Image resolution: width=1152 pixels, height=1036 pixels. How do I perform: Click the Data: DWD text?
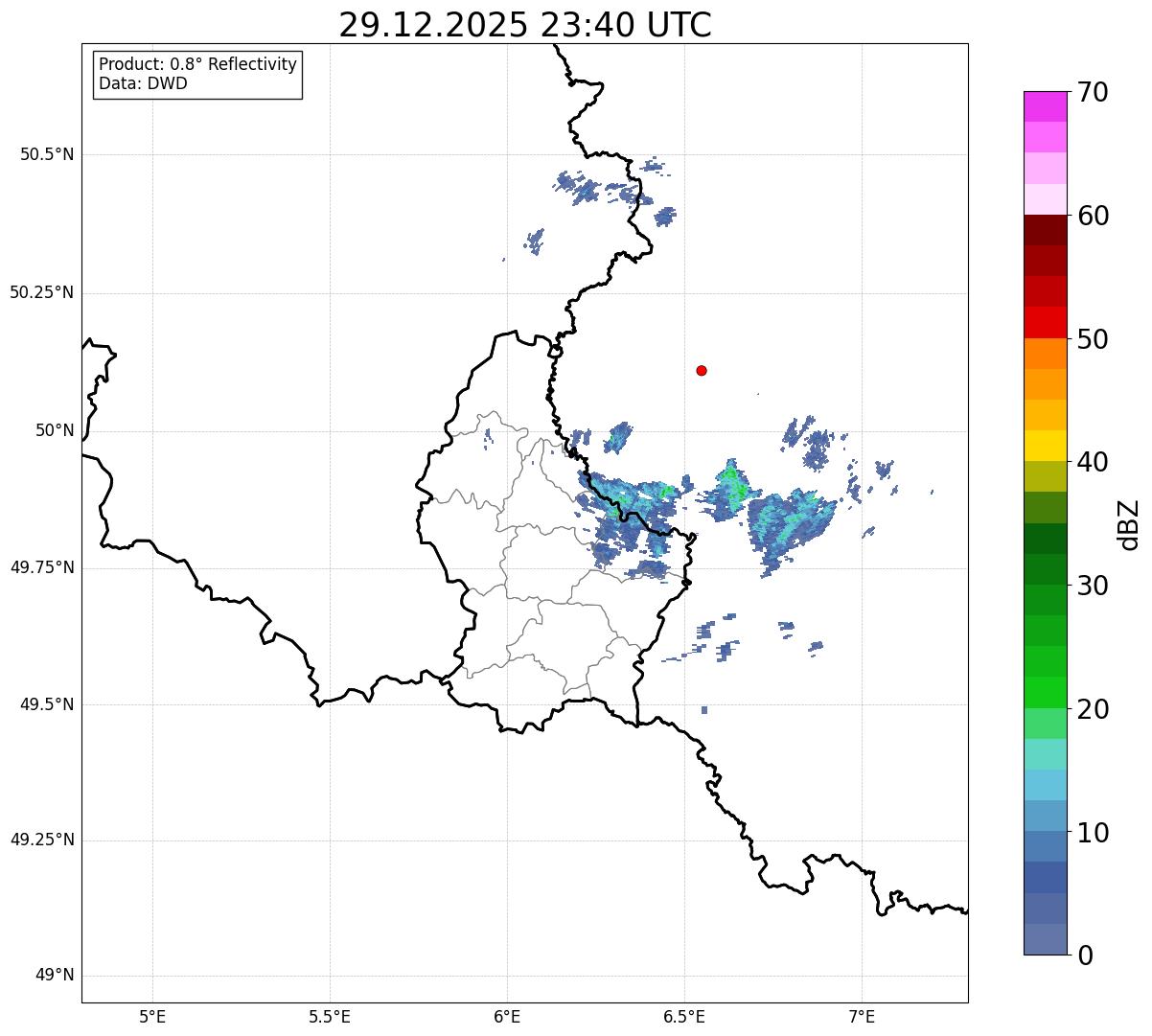pyautogui.click(x=143, y=83)
